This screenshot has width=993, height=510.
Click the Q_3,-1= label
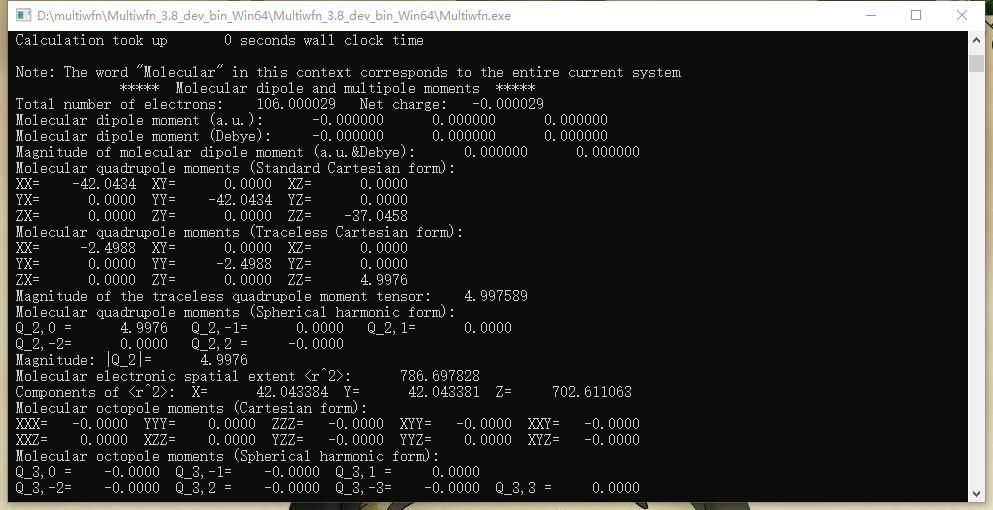[203, 472]
